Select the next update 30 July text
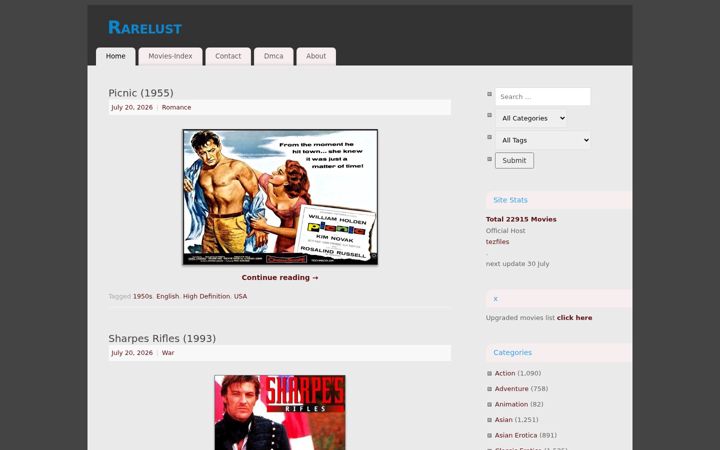The width and height of the screenshot is (720, 450). click(x=518, y=264)
